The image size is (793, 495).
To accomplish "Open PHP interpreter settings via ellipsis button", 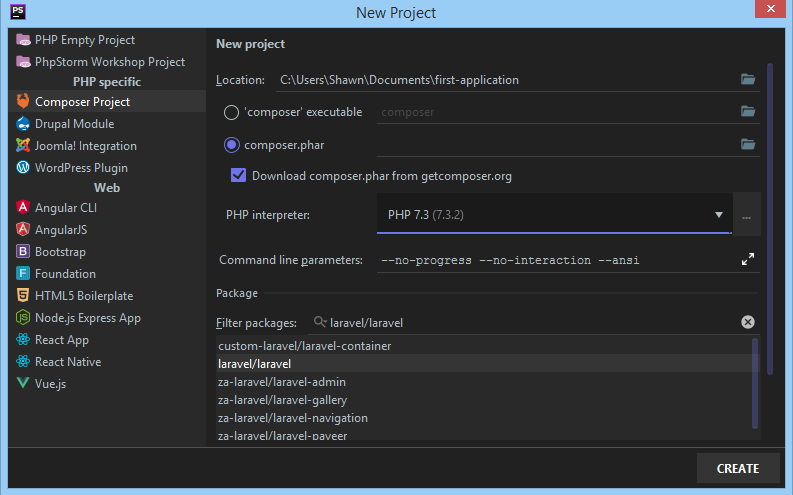I will (x=746, y=214).
